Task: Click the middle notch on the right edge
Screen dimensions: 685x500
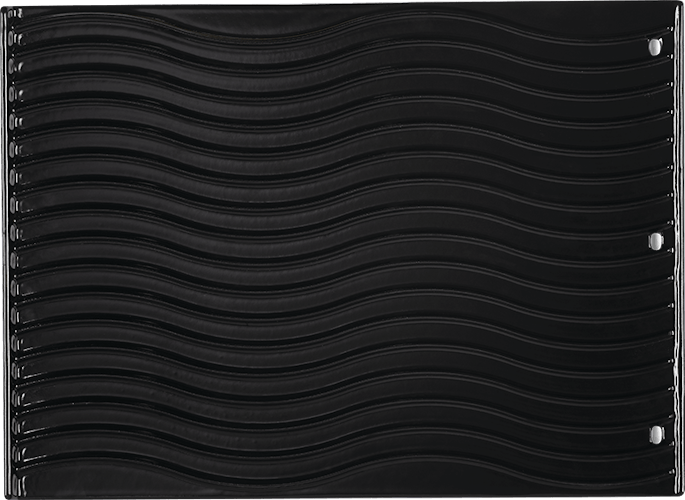Action: pos(655,240)
